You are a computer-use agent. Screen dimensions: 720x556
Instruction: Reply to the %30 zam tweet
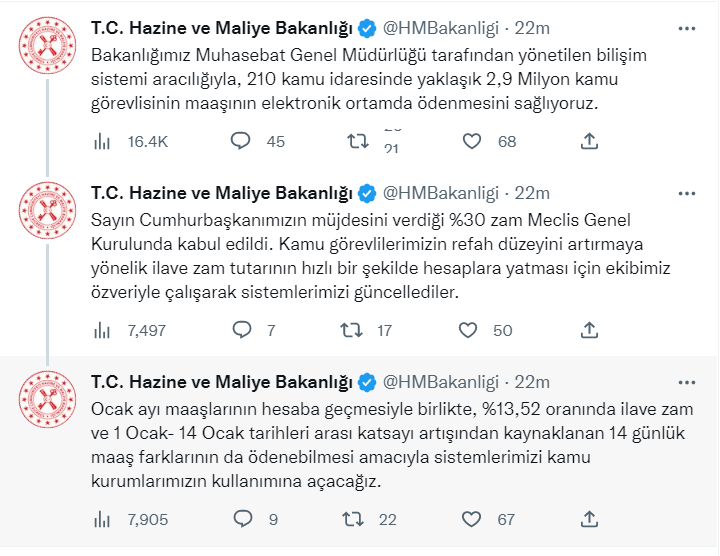(241, 330)
